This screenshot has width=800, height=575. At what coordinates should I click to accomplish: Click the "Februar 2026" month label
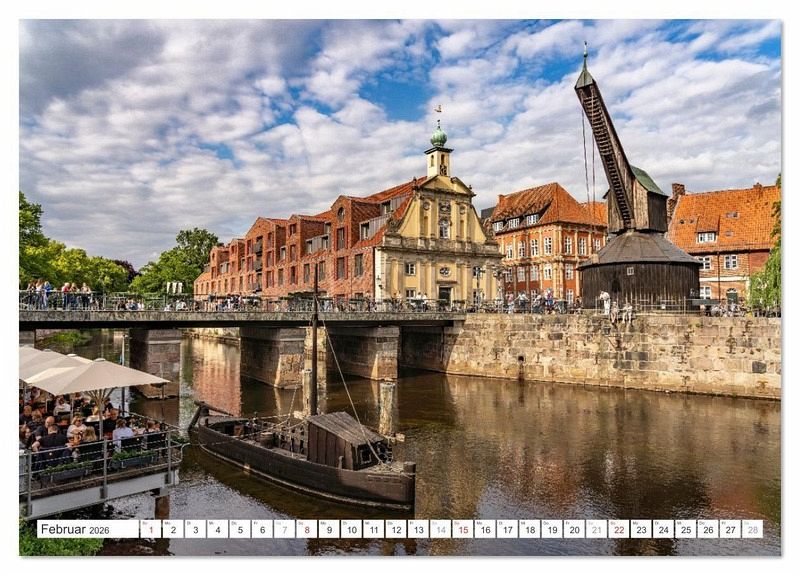(x=75, y=529)
